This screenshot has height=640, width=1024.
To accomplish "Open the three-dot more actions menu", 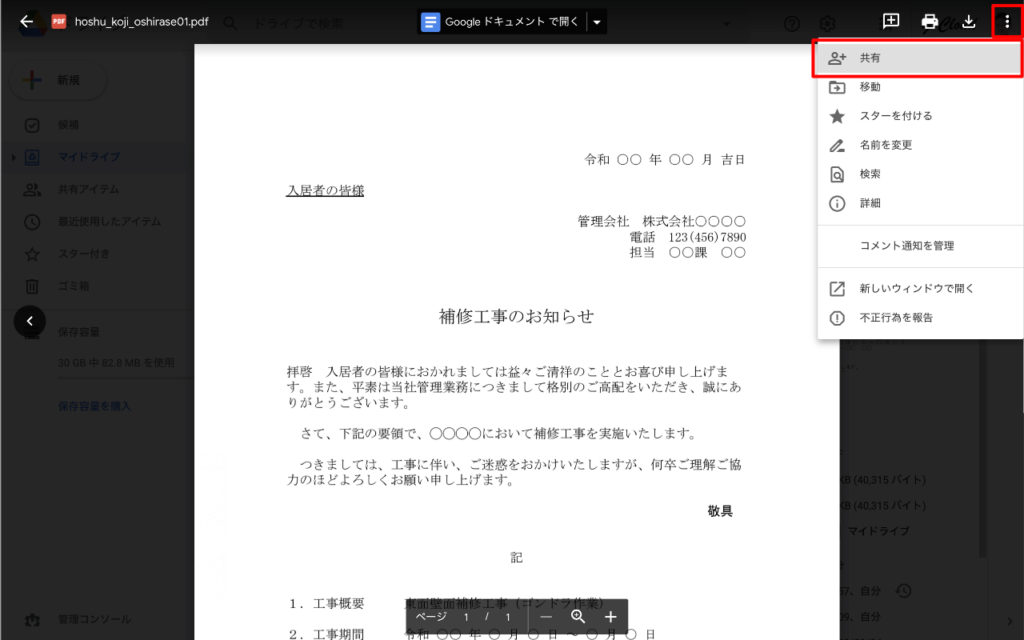I will [1007, 22].
